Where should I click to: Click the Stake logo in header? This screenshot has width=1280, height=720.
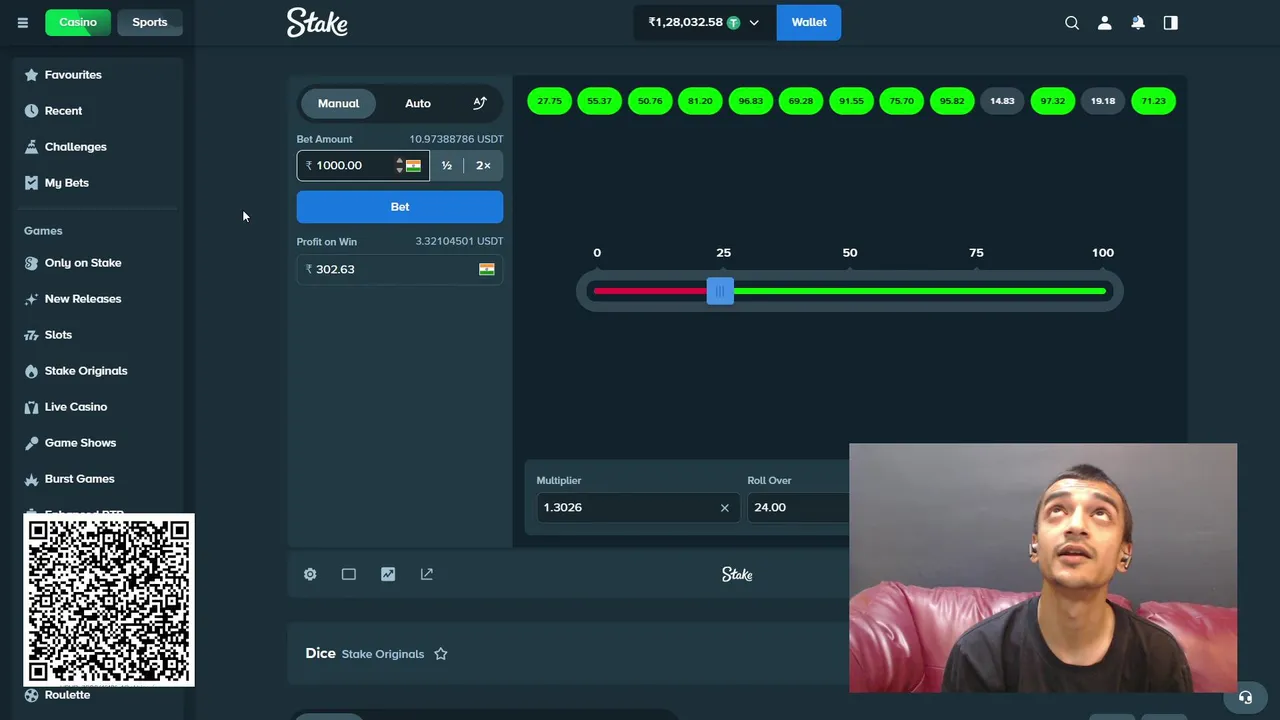coord(317,22)
